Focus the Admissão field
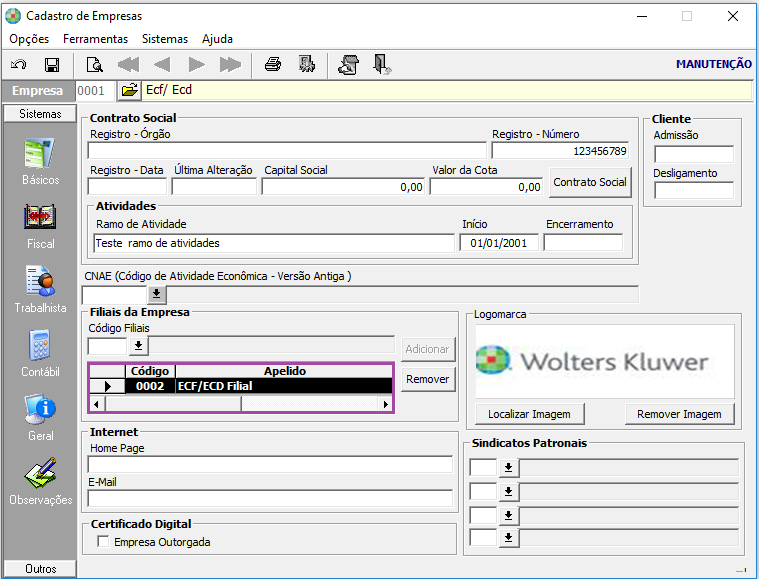This screenshot has height=579, width=759. click(694, 154)
